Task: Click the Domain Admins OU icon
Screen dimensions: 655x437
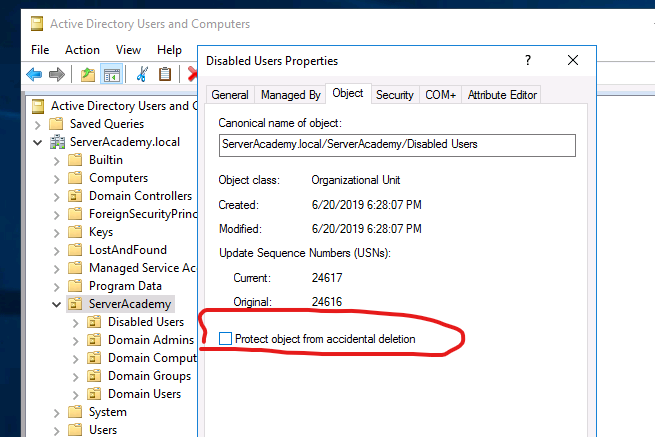Action: (94, 340)
